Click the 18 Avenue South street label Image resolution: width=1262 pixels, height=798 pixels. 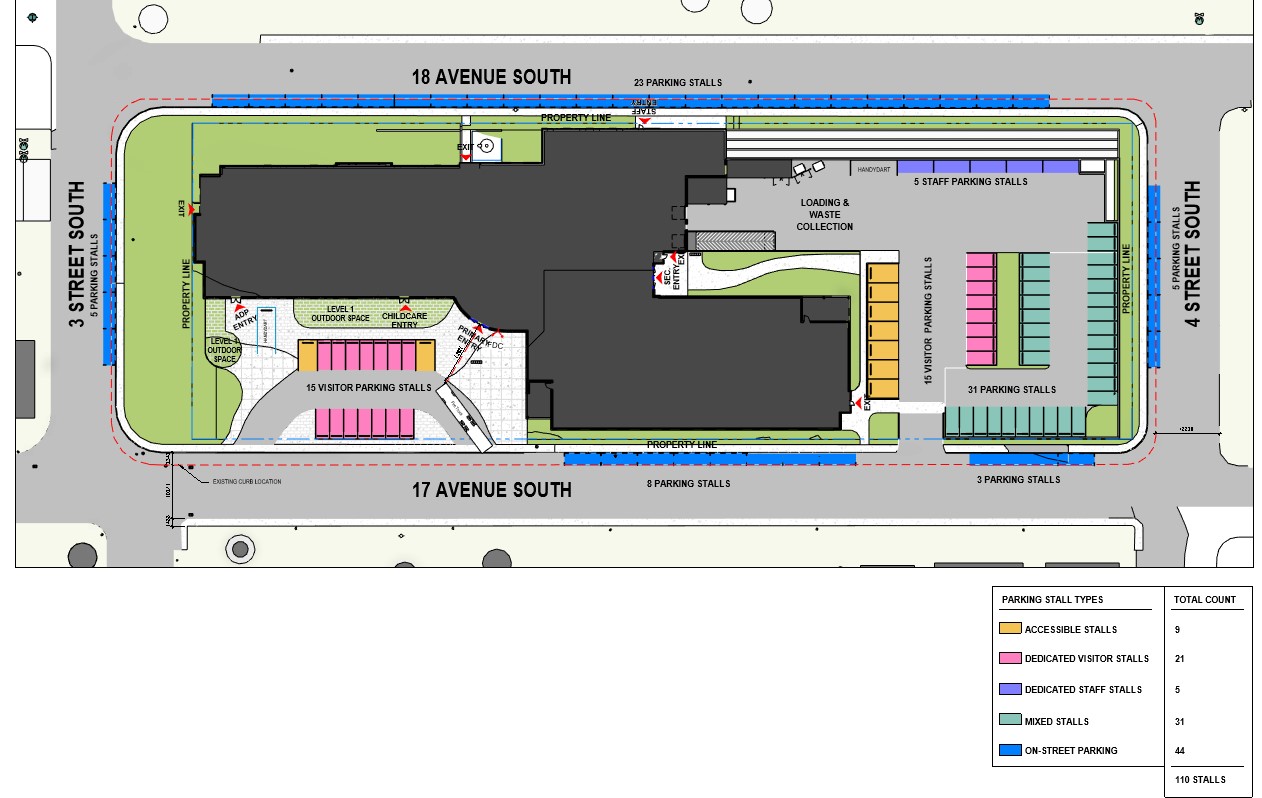pyautogui.click(x=491, y=77)
